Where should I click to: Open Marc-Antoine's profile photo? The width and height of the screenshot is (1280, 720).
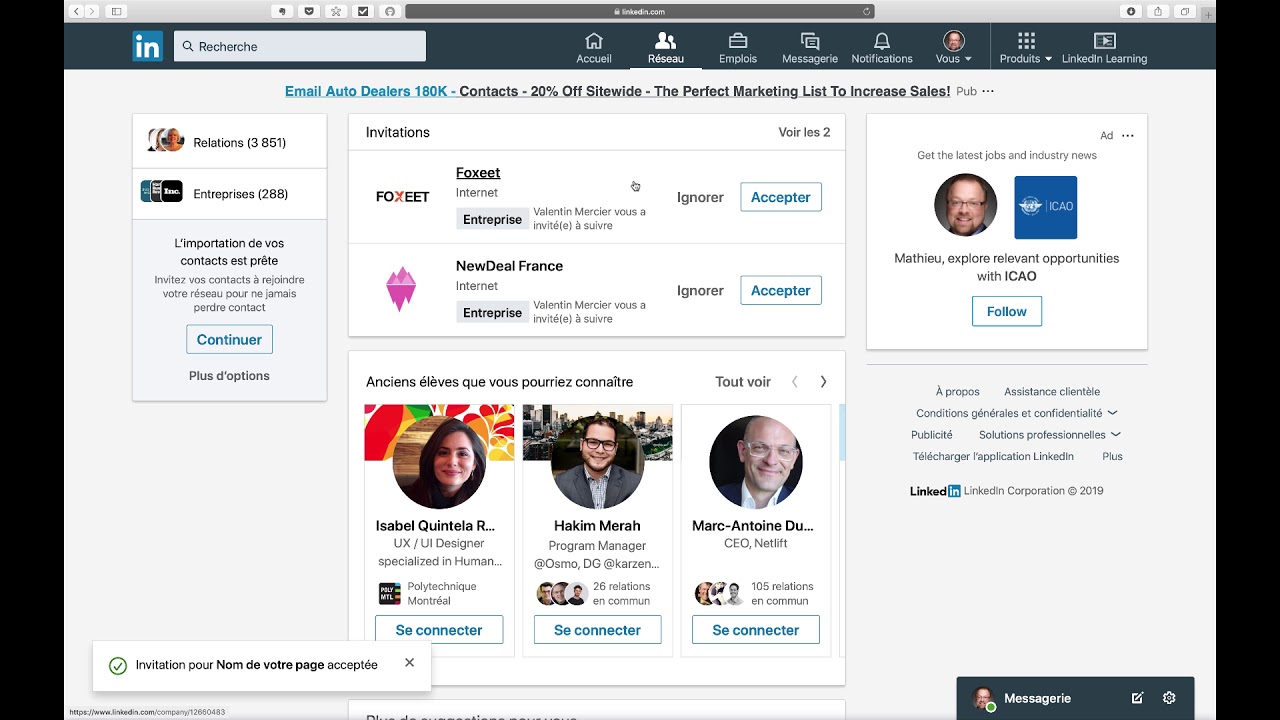756,462
